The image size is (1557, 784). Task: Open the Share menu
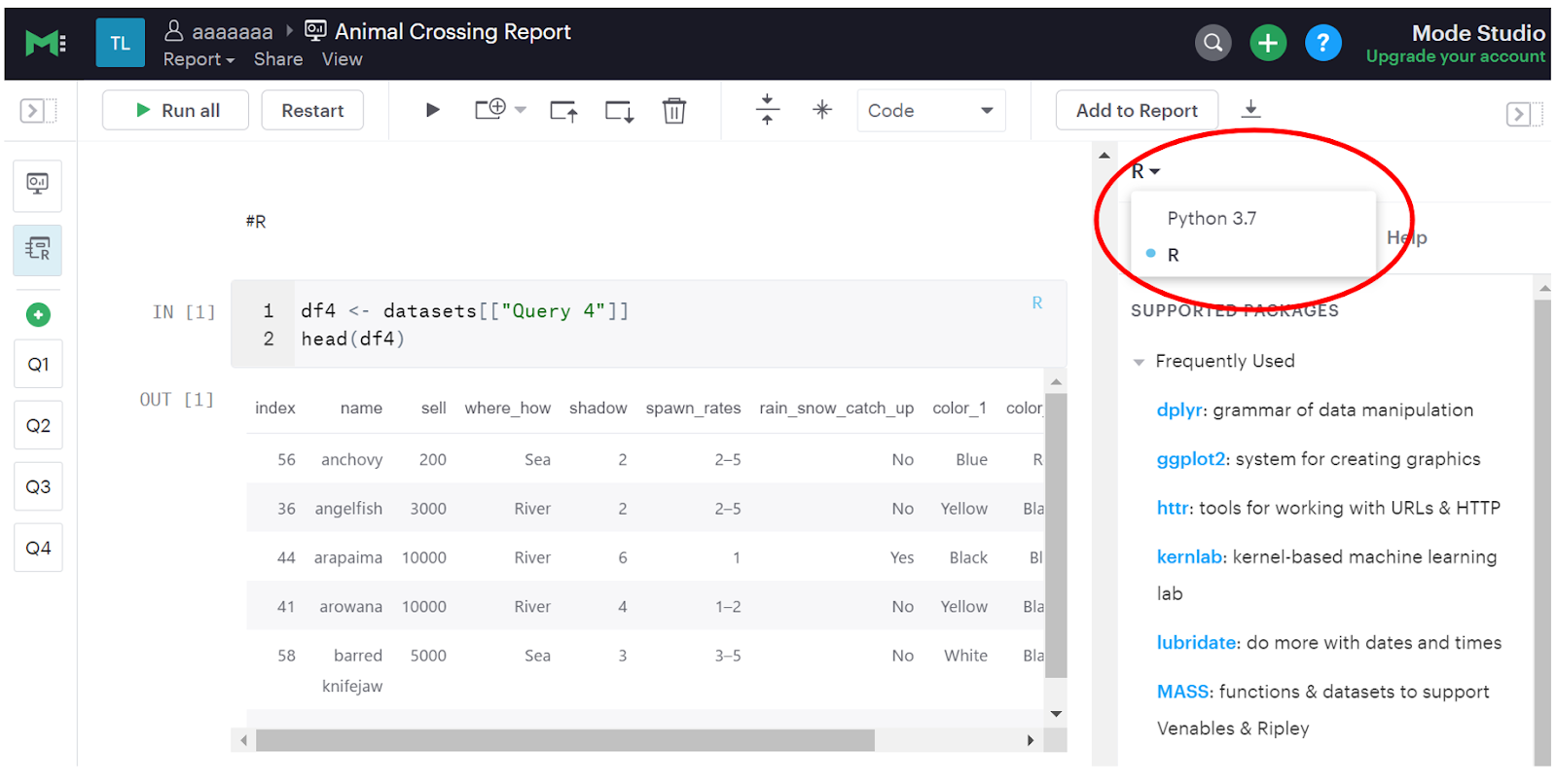tap(278, 59)
